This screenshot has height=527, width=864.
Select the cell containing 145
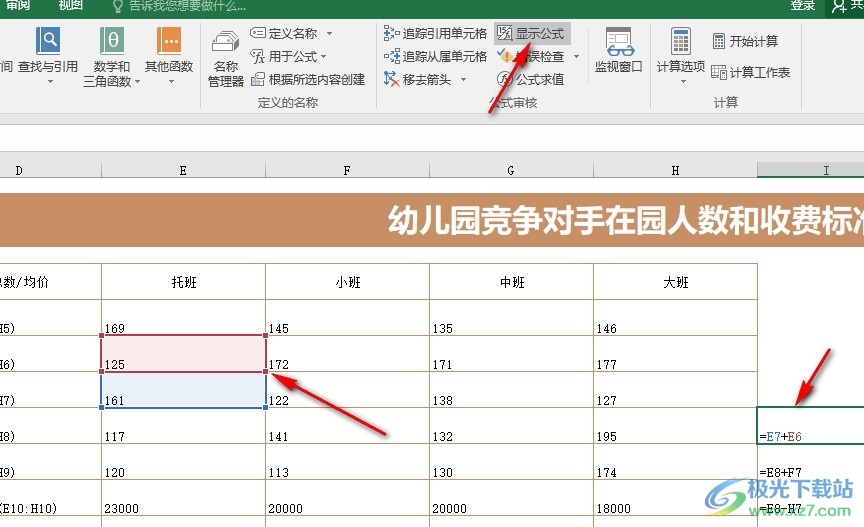click(x=348, y=318)
